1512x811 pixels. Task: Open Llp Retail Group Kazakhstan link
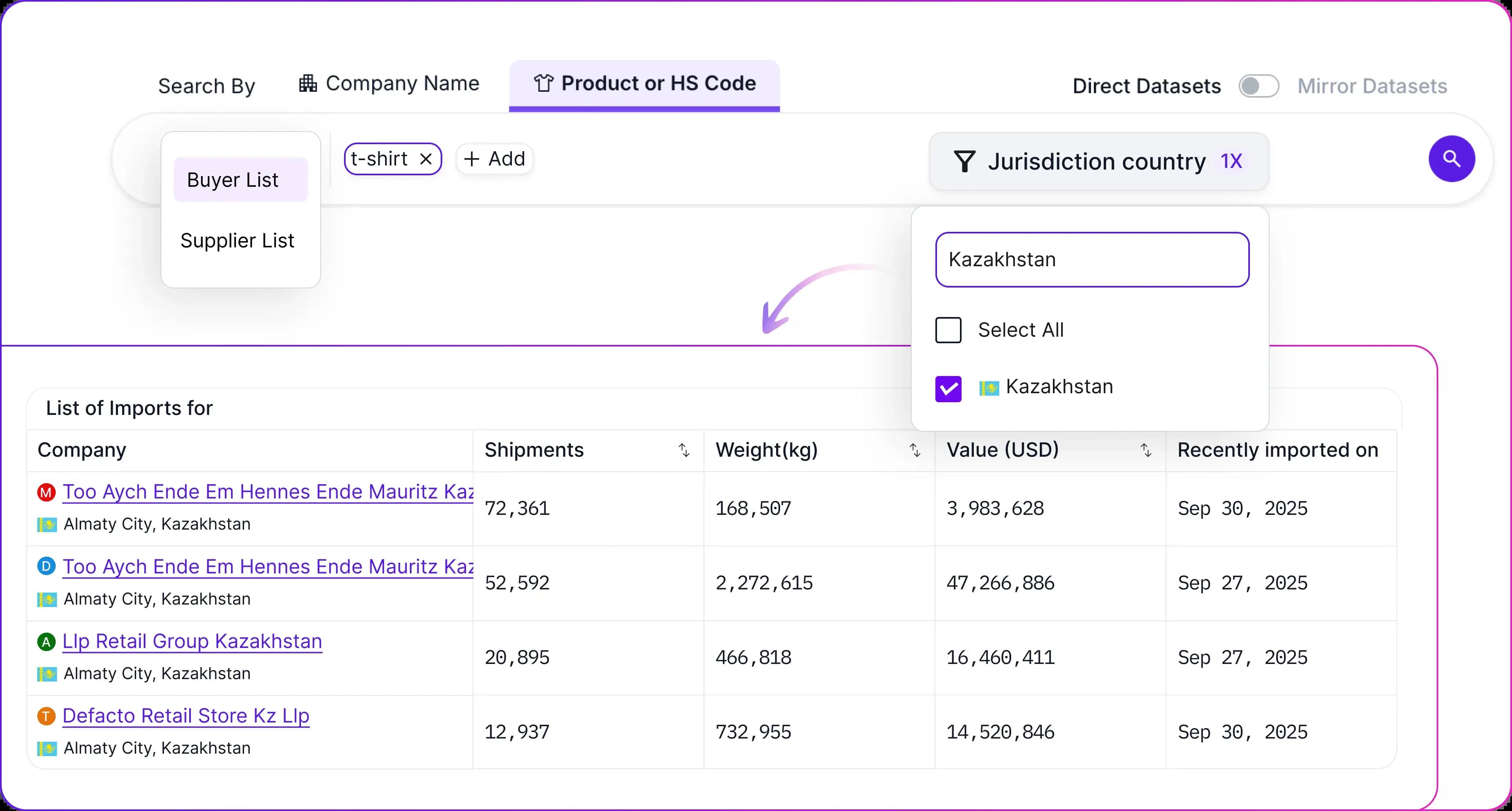click(192, 641)
